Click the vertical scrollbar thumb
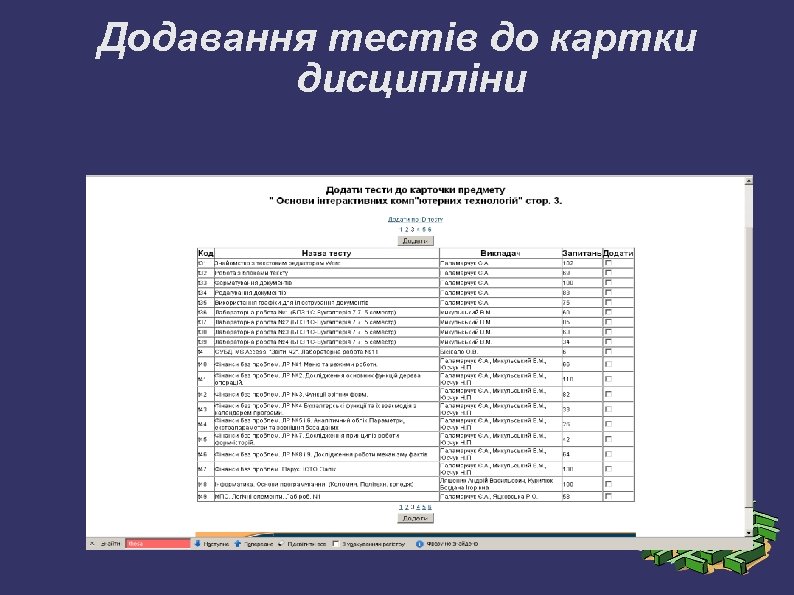 pos(748,365)
